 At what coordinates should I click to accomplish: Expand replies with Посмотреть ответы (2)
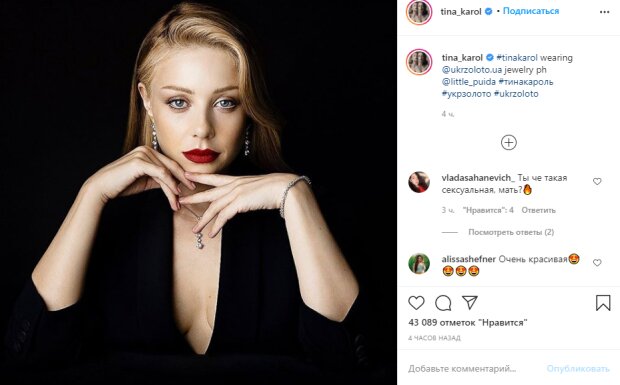click(x=511, y=232)
